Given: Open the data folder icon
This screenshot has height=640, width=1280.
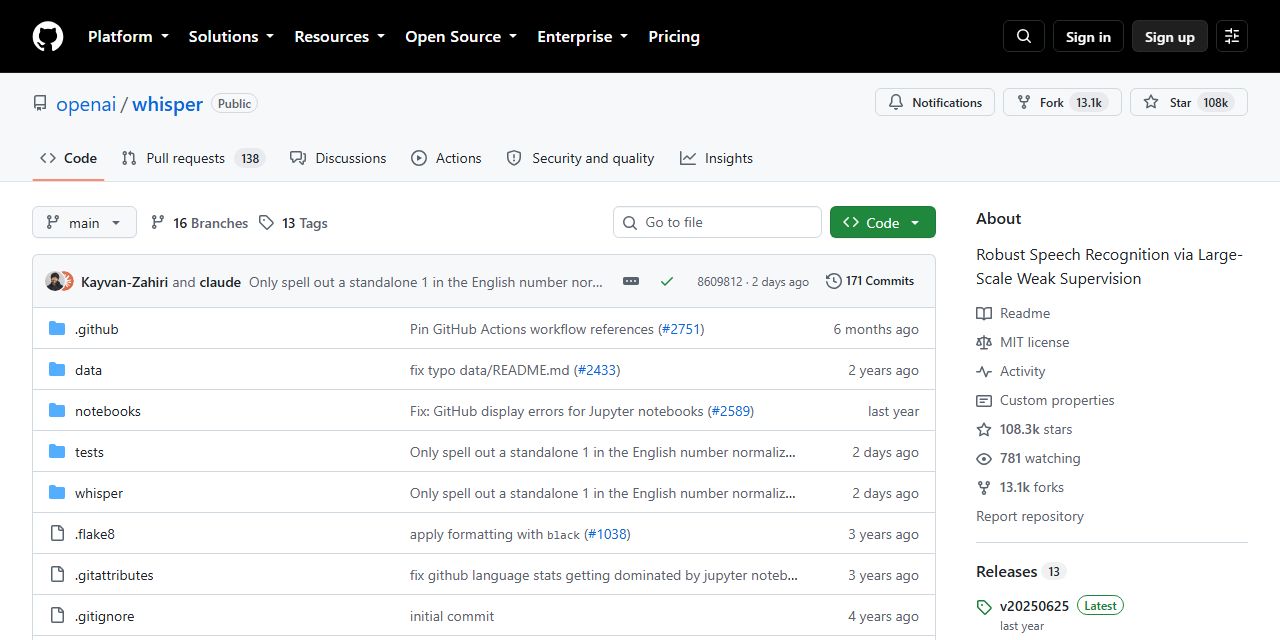Looking at the screenshot, I should point(57,370).
